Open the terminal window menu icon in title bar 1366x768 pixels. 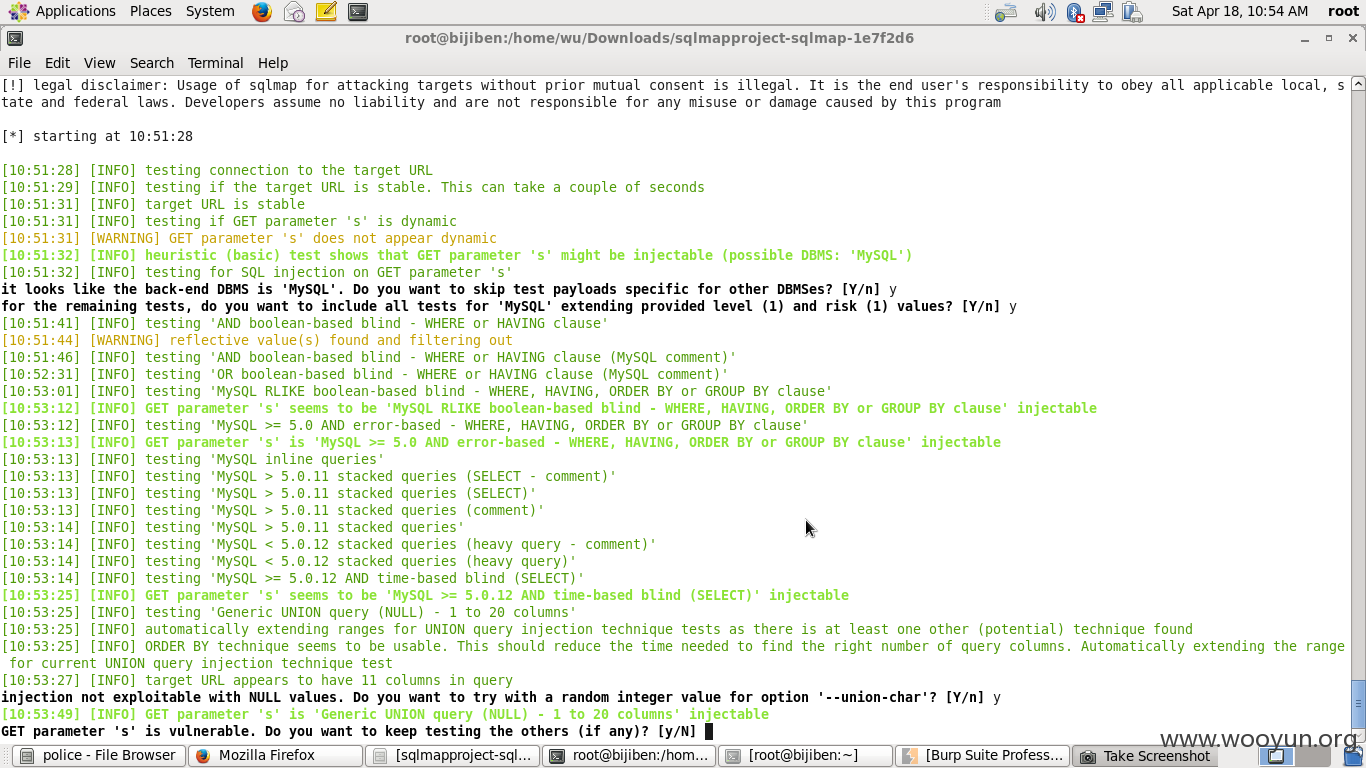point(14,38)
